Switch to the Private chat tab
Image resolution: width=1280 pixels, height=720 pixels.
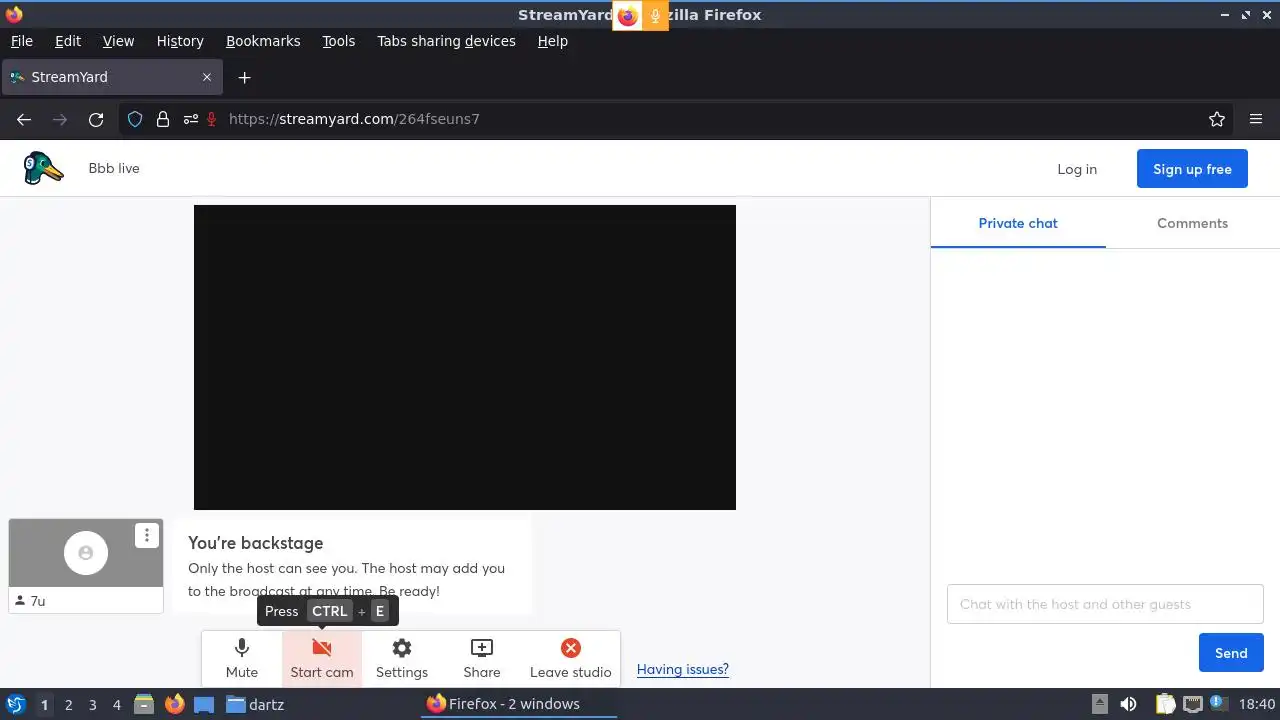tap(1018, 223)
